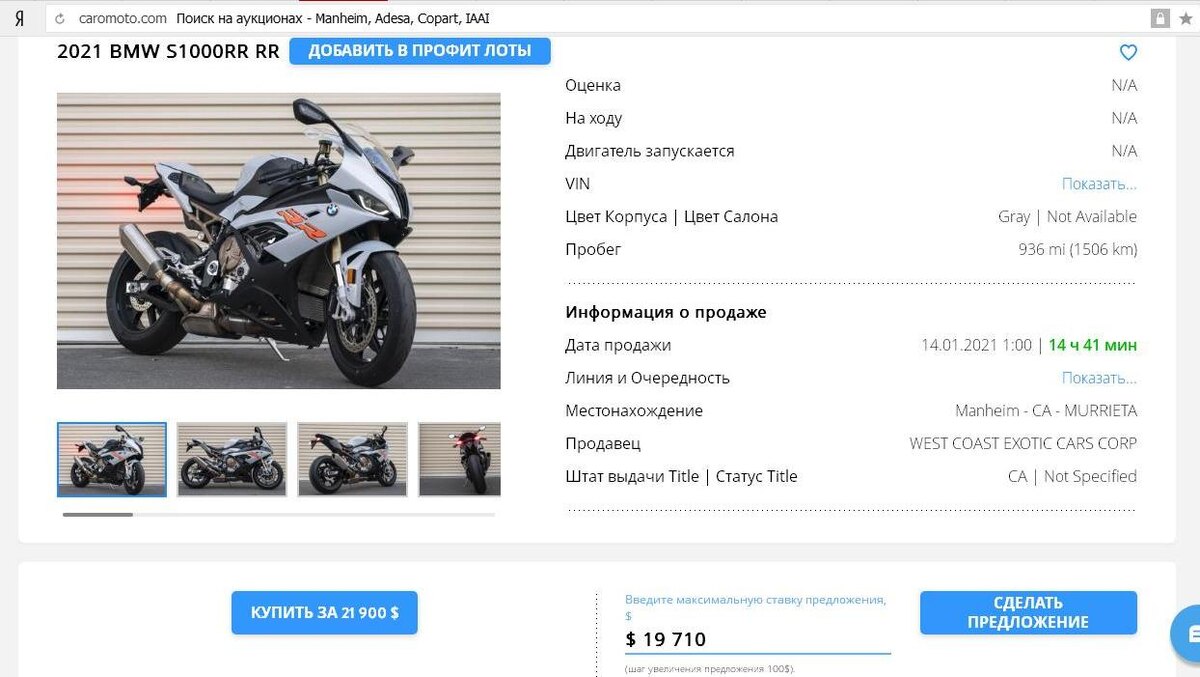Click the seller WEST COAST EXOTIC CARS CORP
This screenshot has height=677, width=1200.
[x=1022, y=443]
